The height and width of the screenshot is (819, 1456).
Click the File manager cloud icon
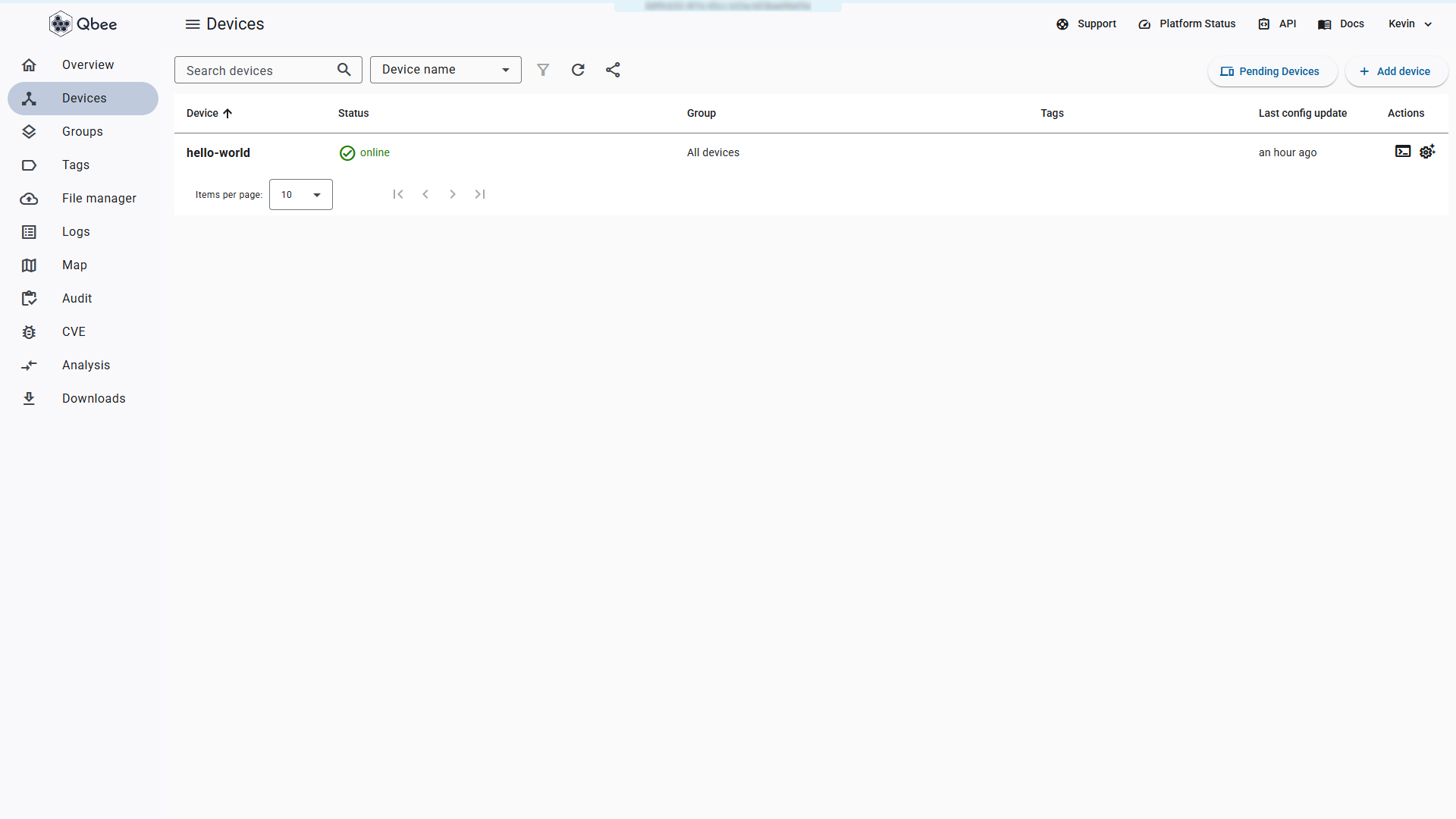[29, 199]
